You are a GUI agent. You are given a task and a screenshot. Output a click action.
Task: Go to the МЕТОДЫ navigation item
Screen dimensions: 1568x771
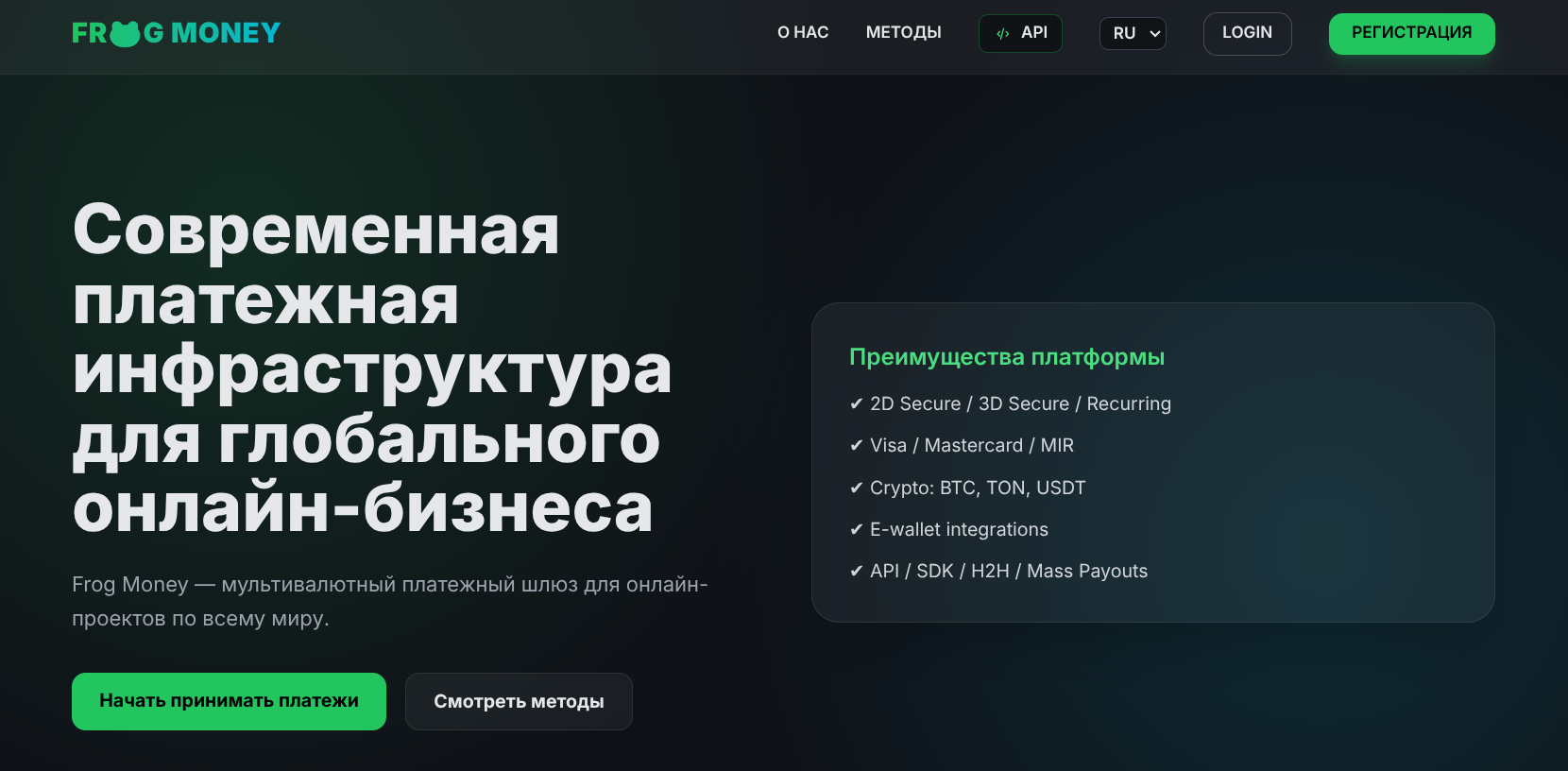point(903,33)
